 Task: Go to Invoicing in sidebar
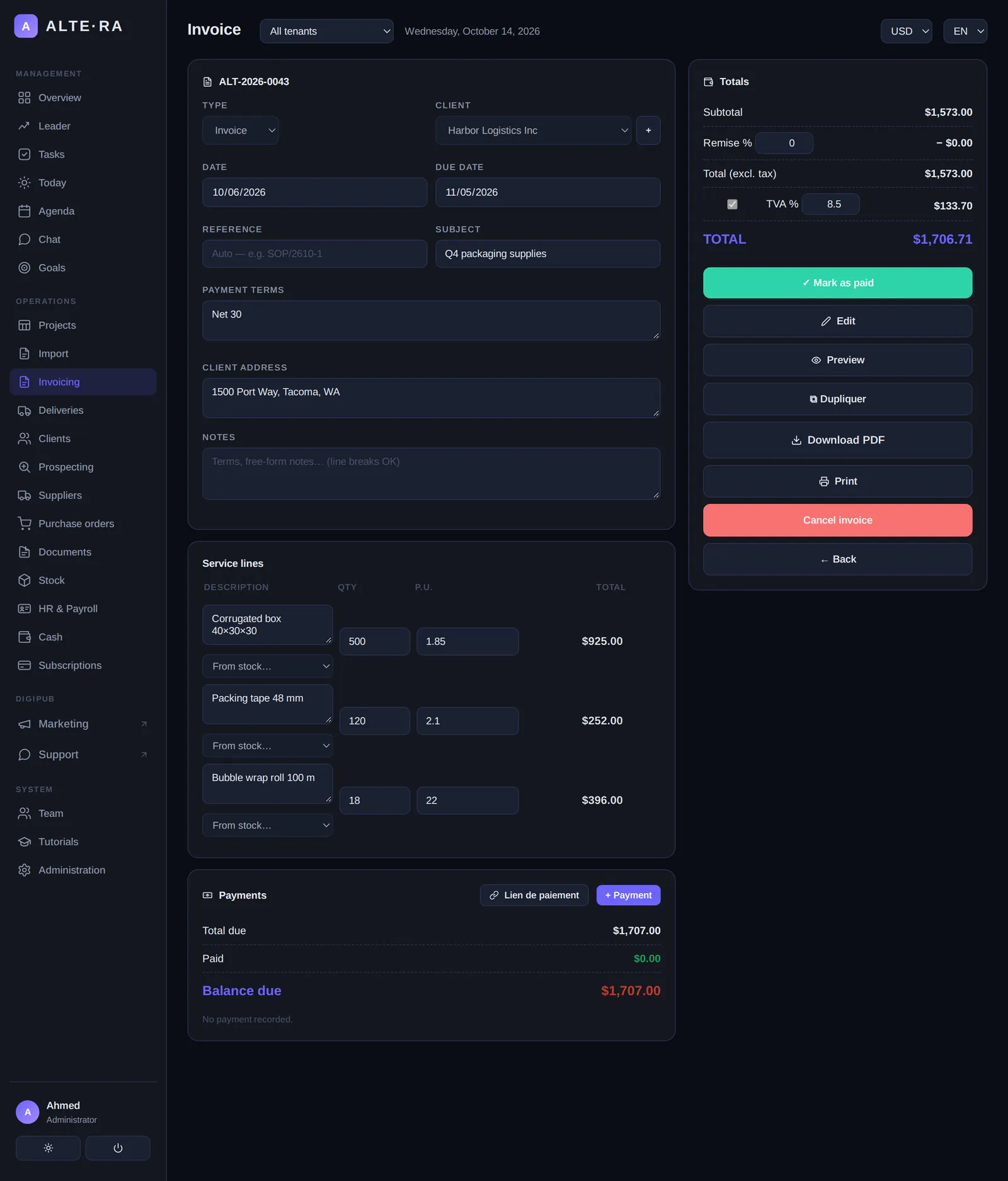83,382
